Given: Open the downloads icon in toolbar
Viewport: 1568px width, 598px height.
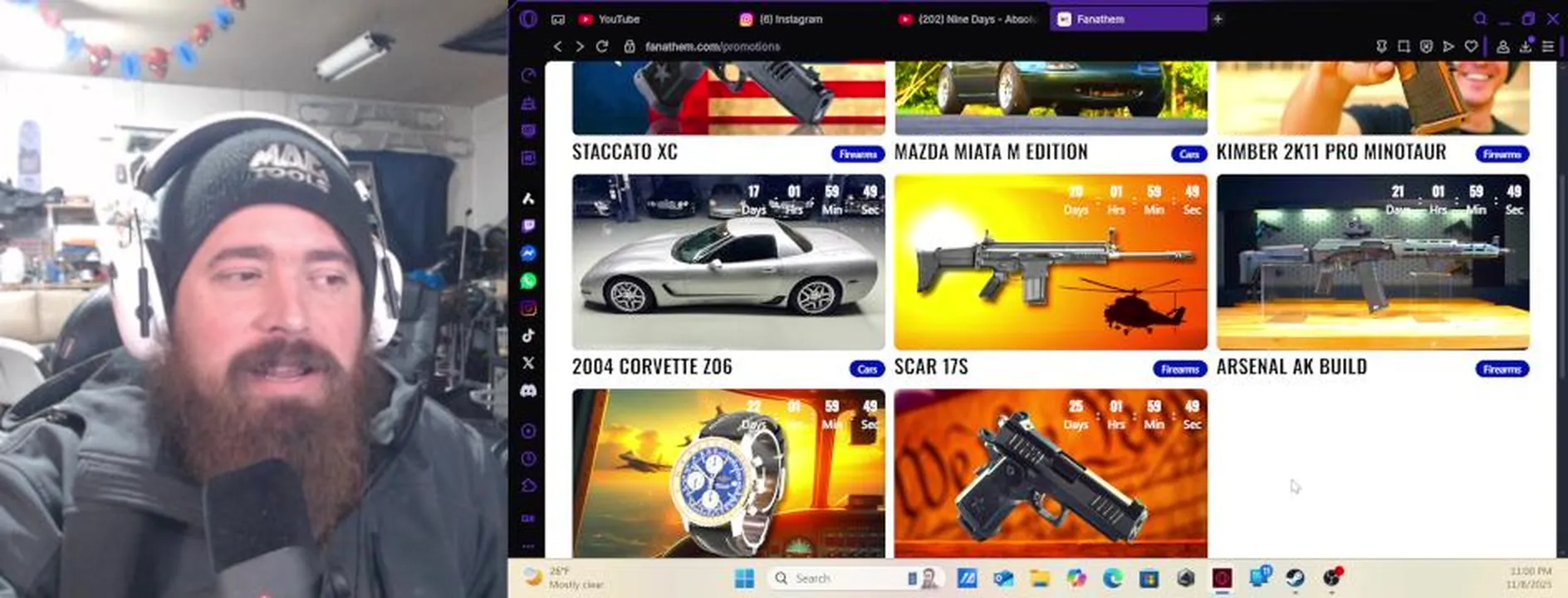Looking at the screenshot, I should click(1526, 47).
